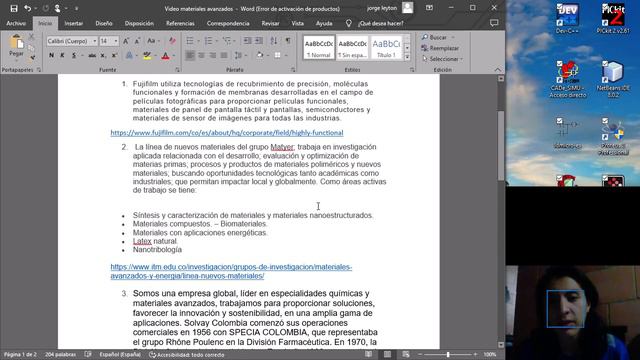Switch to the Revisar tab
The height and width of the screenshot is (360, 640).
point(270,24)
